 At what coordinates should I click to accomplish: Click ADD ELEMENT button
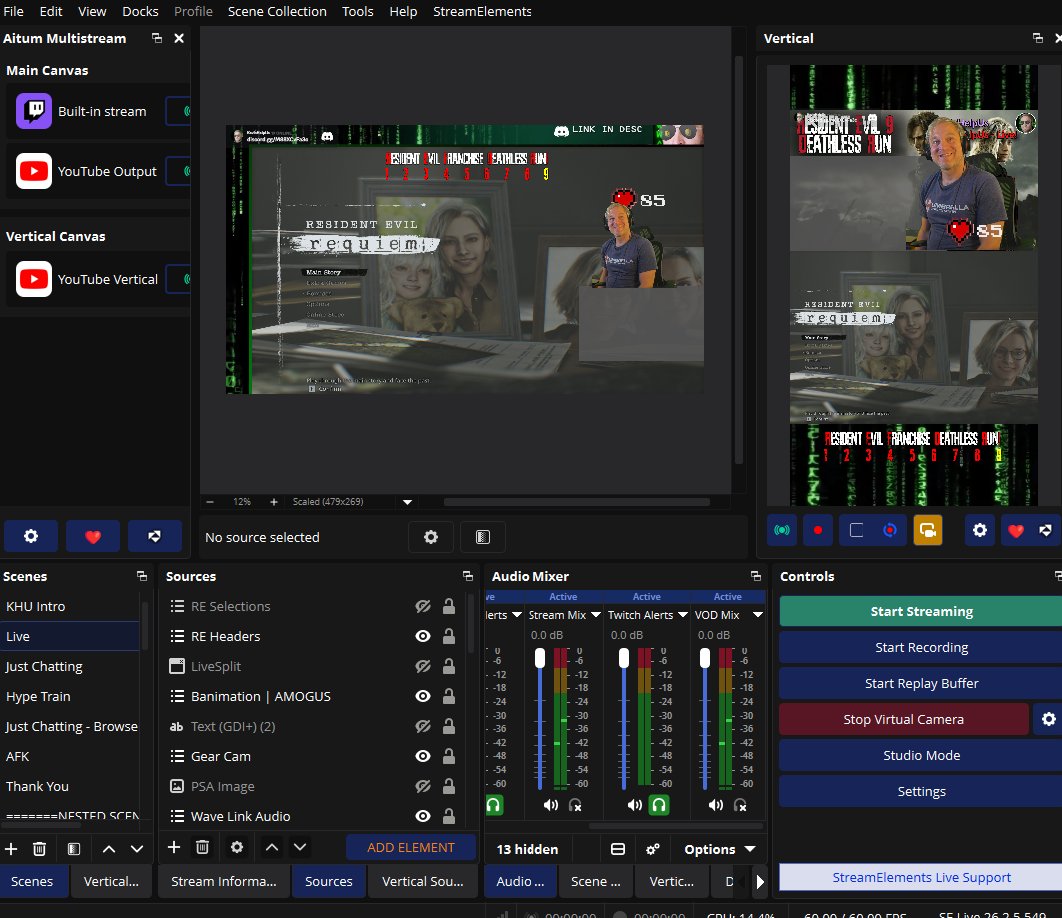click(x=410, y=848)
